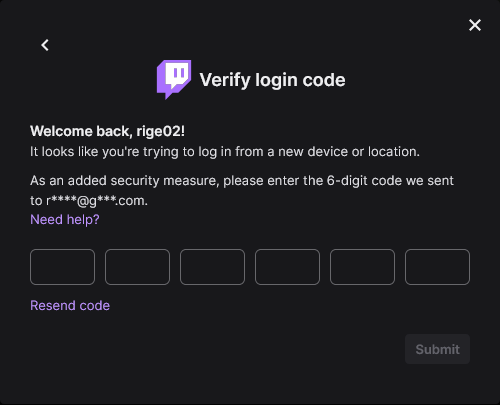500x405 pixels.
Task: Select the second digit code box
Action: pyautogui.click(x=137, y=267)
